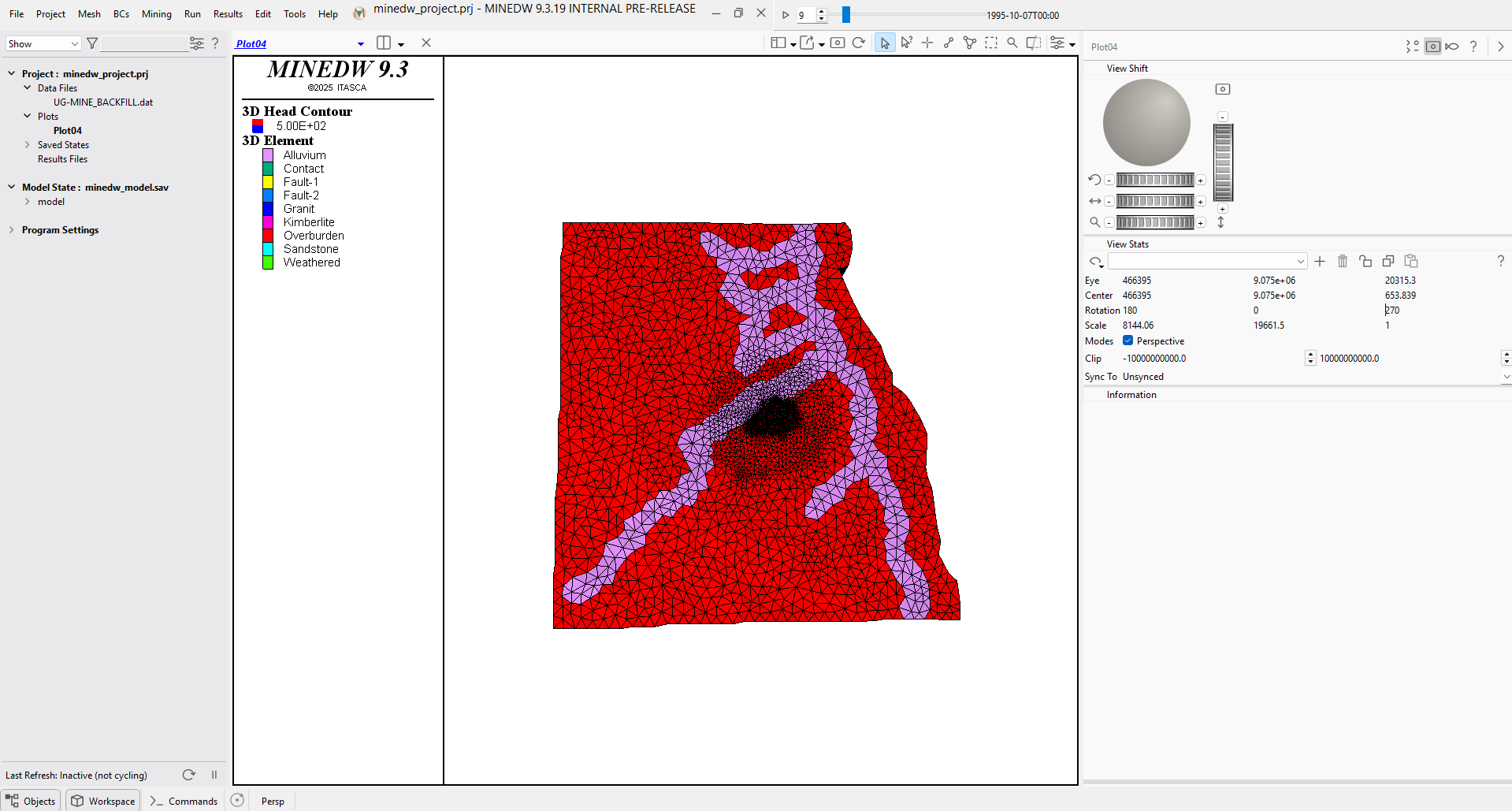Click the rotation decrease minus button
Screen dimensions: 1512x811
pyautogui.click(x=1109, y=180)
